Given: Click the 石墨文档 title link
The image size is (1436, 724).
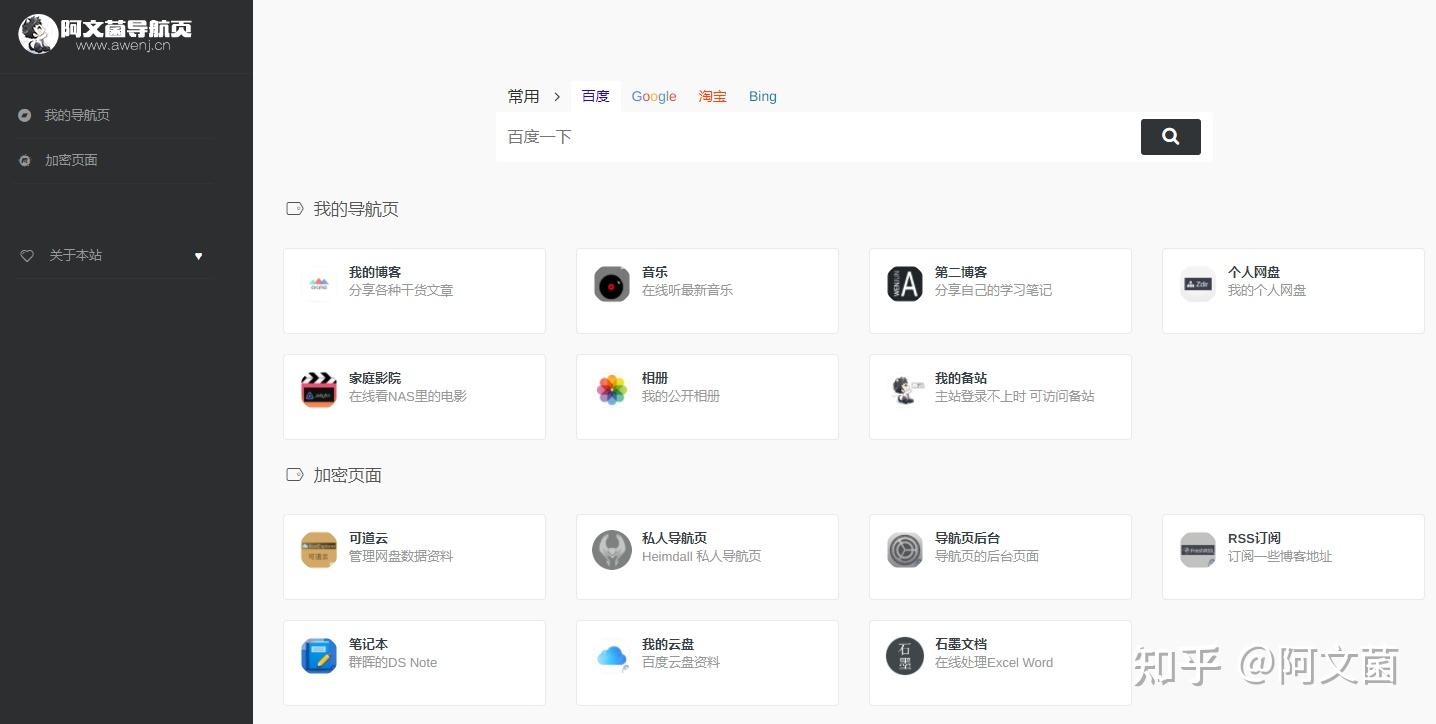Looking at the screenshot, I should click(961, 644).
